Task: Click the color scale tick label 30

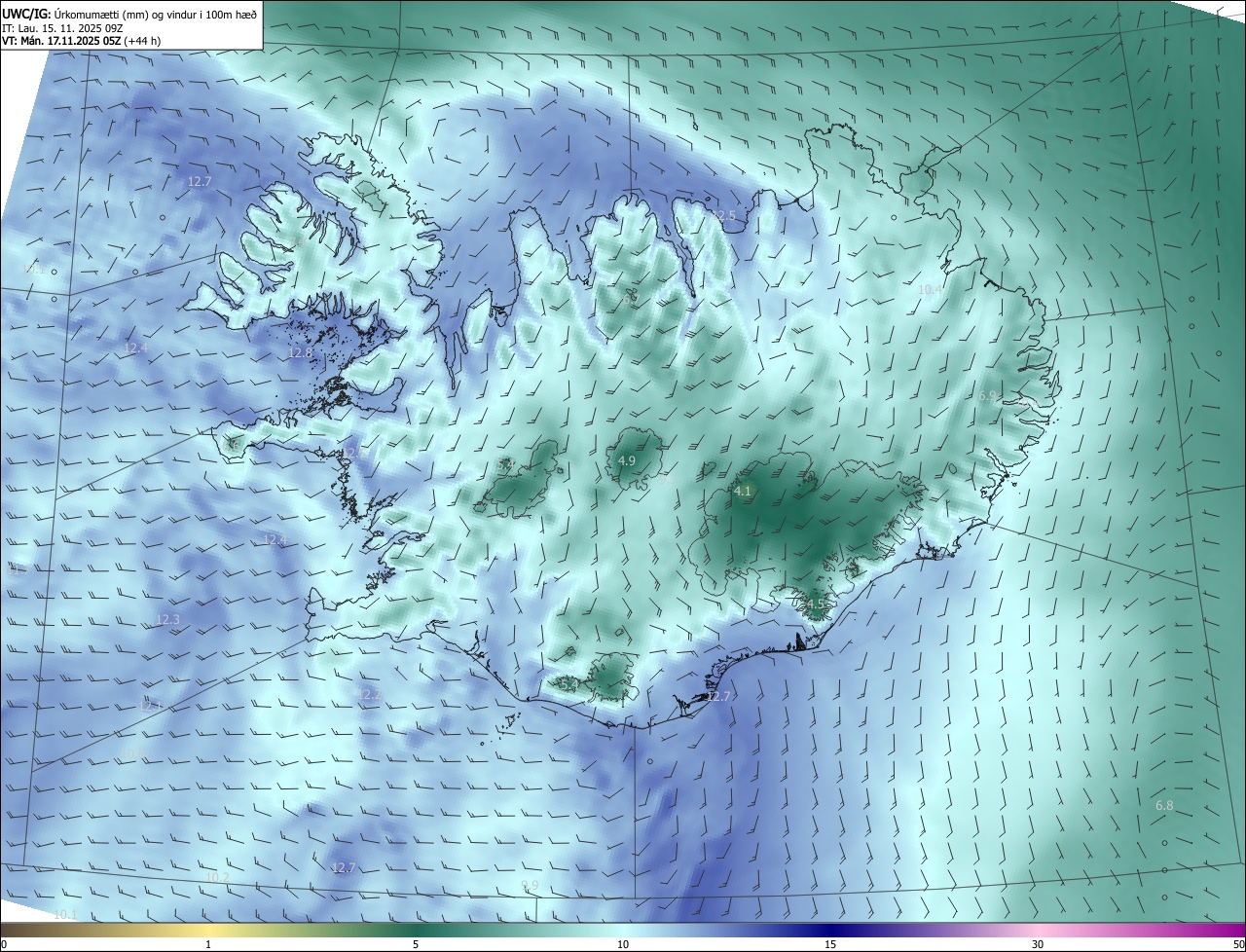Action: tap(1038, 944)
